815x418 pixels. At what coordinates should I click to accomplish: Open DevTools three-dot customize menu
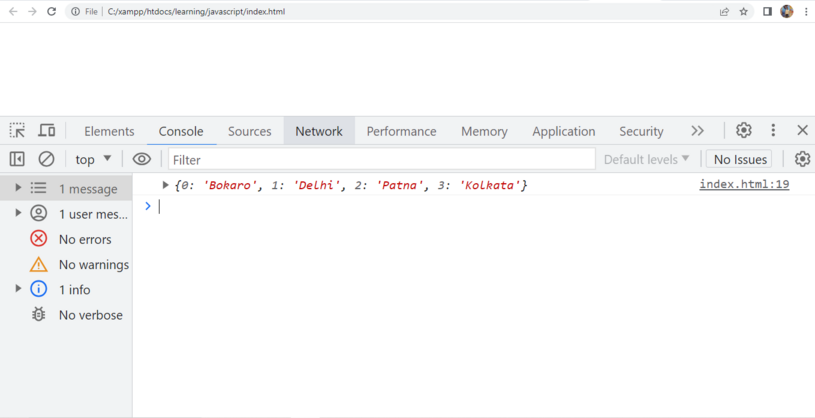[773, 131]
